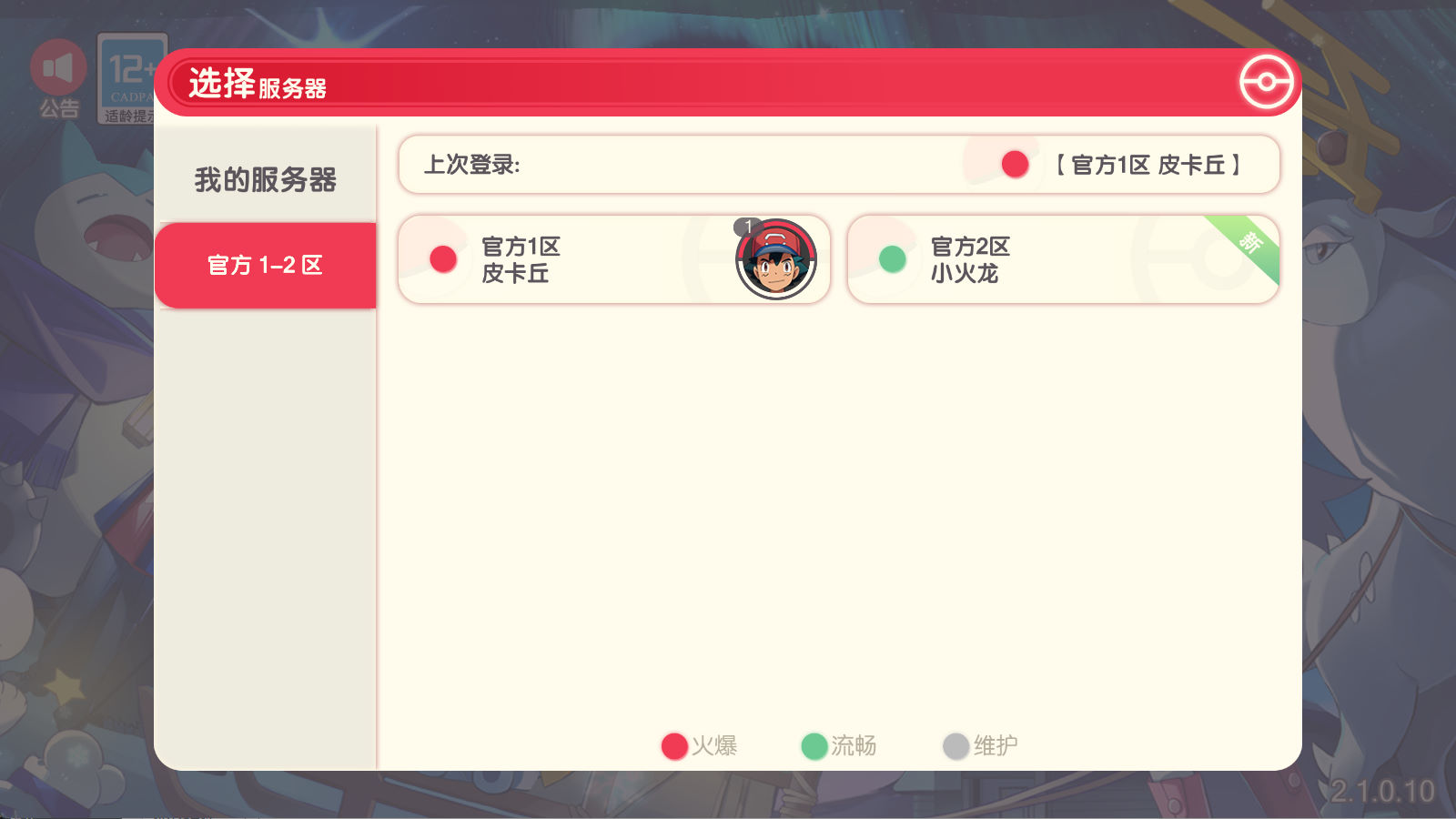Tap the red 火爆 legend dot
Viewport: 1456px width, 819px height.
(674, 746)
